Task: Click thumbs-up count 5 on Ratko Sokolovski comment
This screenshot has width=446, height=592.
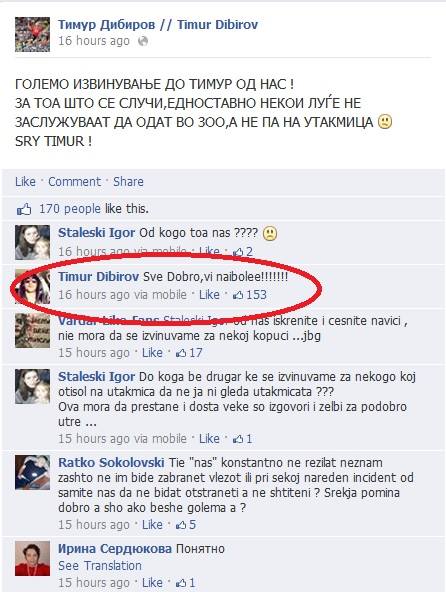Action: pos(186,524)
